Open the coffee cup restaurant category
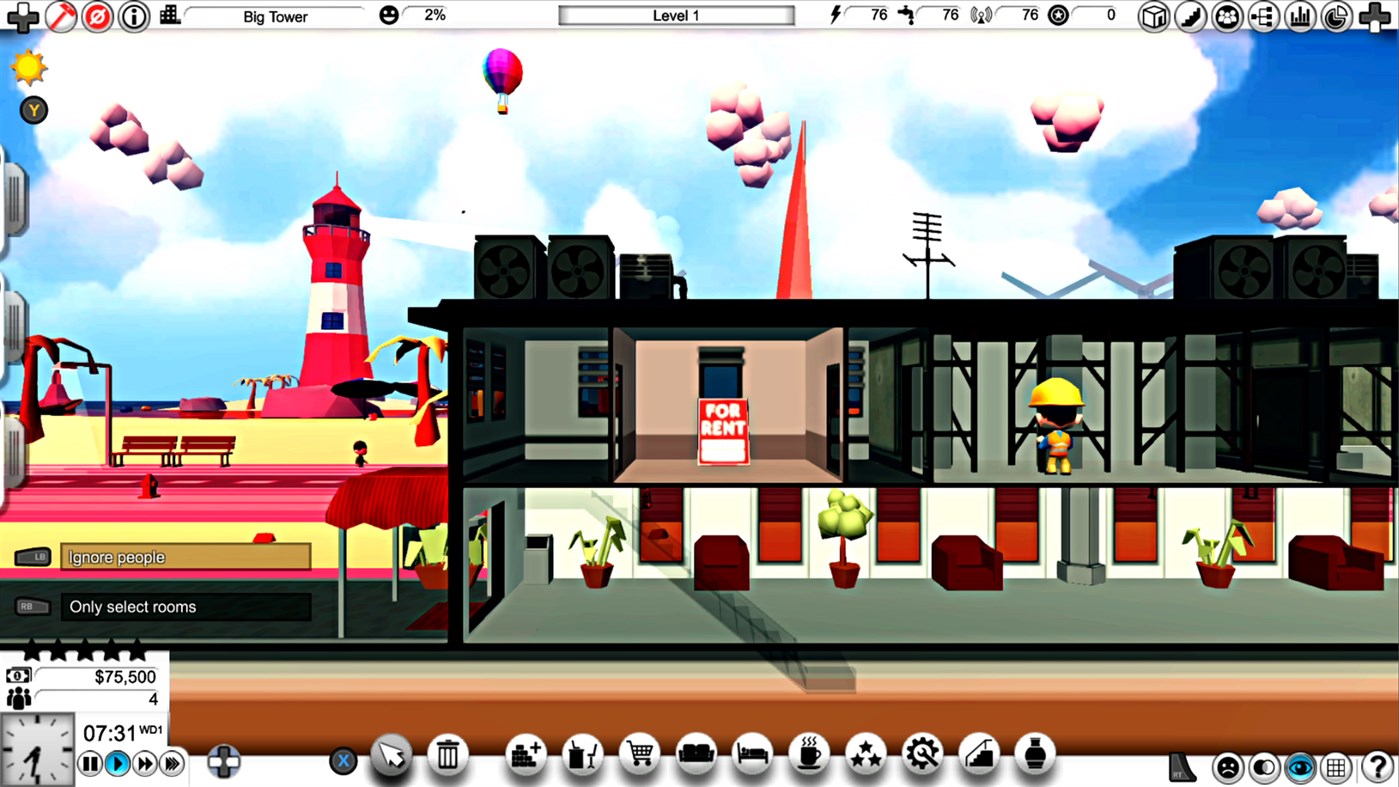This screenshot has width=1399, height=787. click(x=809, y=755)
